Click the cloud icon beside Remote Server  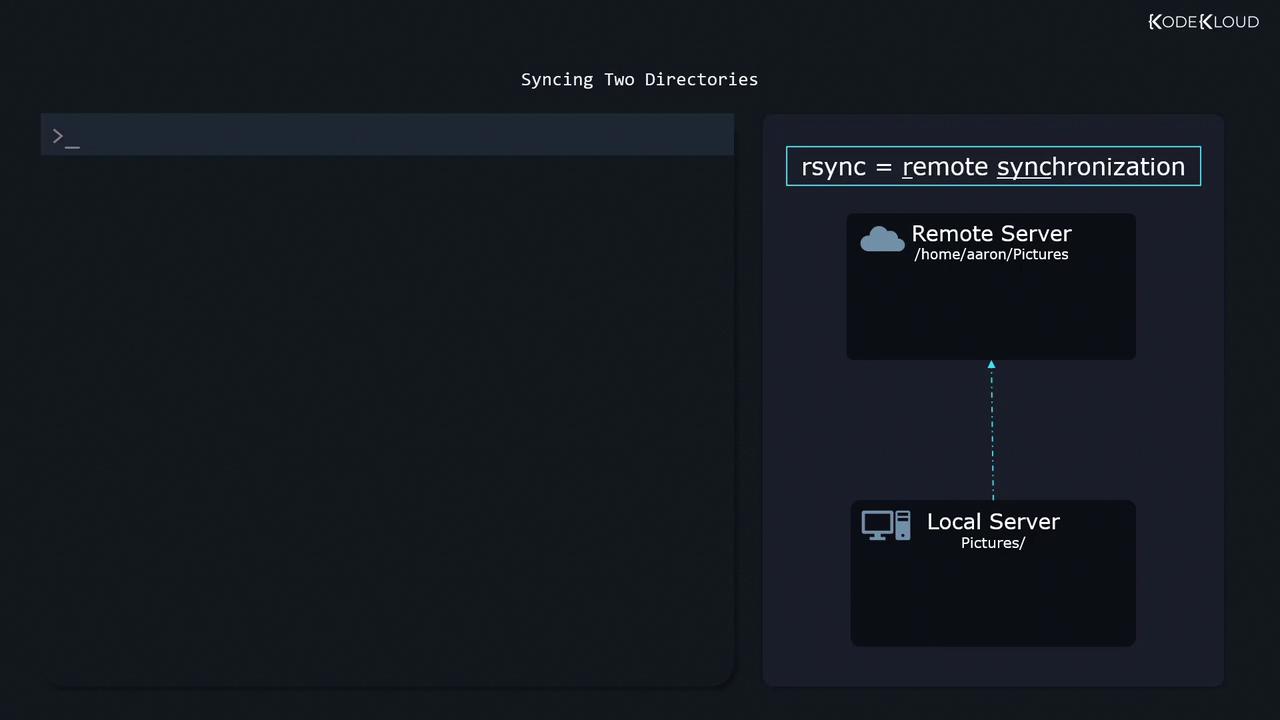point(882,240)
